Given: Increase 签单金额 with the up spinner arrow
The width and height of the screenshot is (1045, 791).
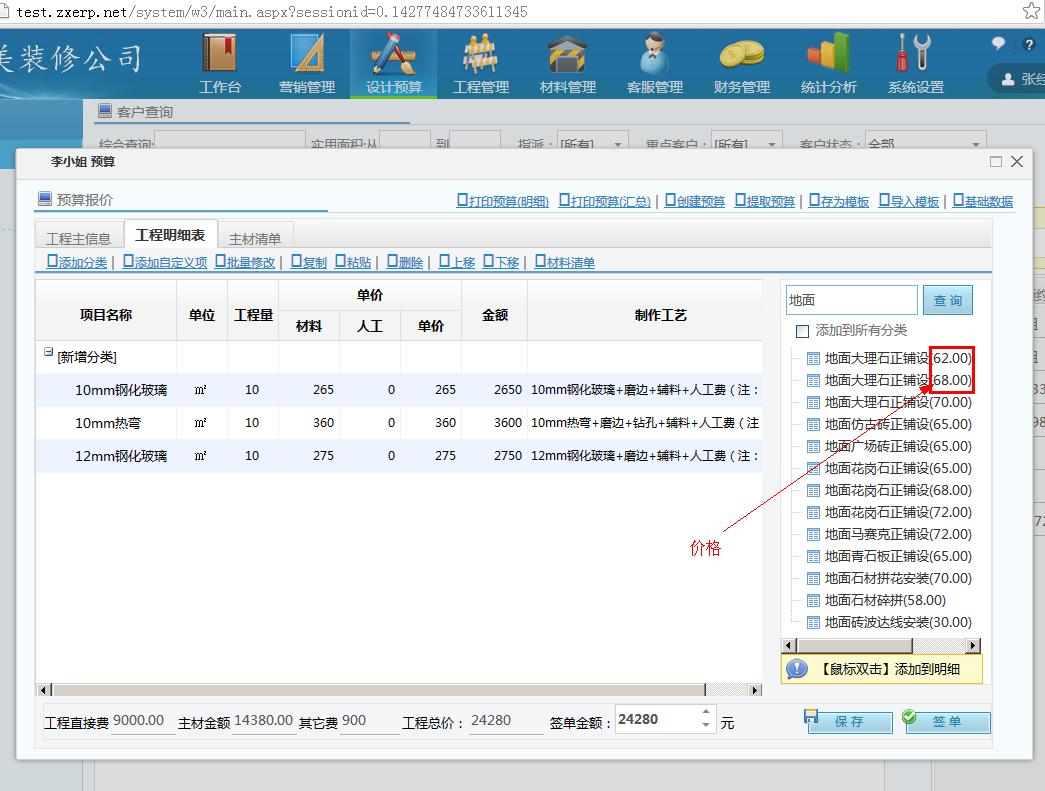Looking at the screenshot, I should [707, 713].
